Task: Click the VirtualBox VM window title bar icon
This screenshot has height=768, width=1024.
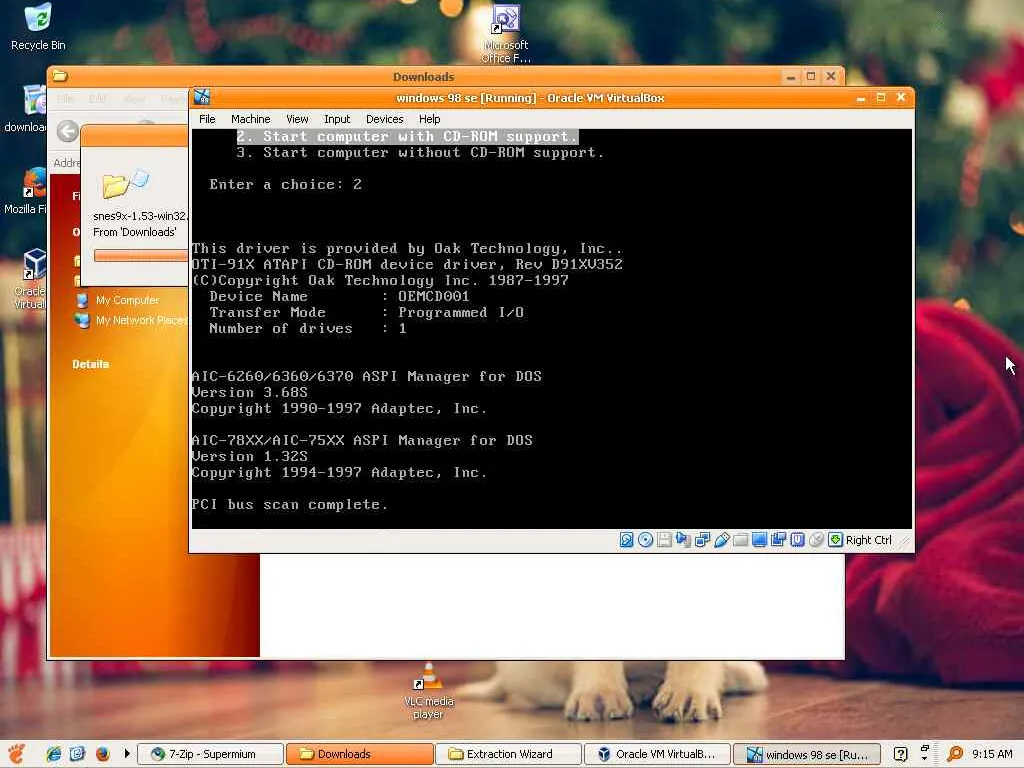Action: pyautogui.click(x=202, y=97)
